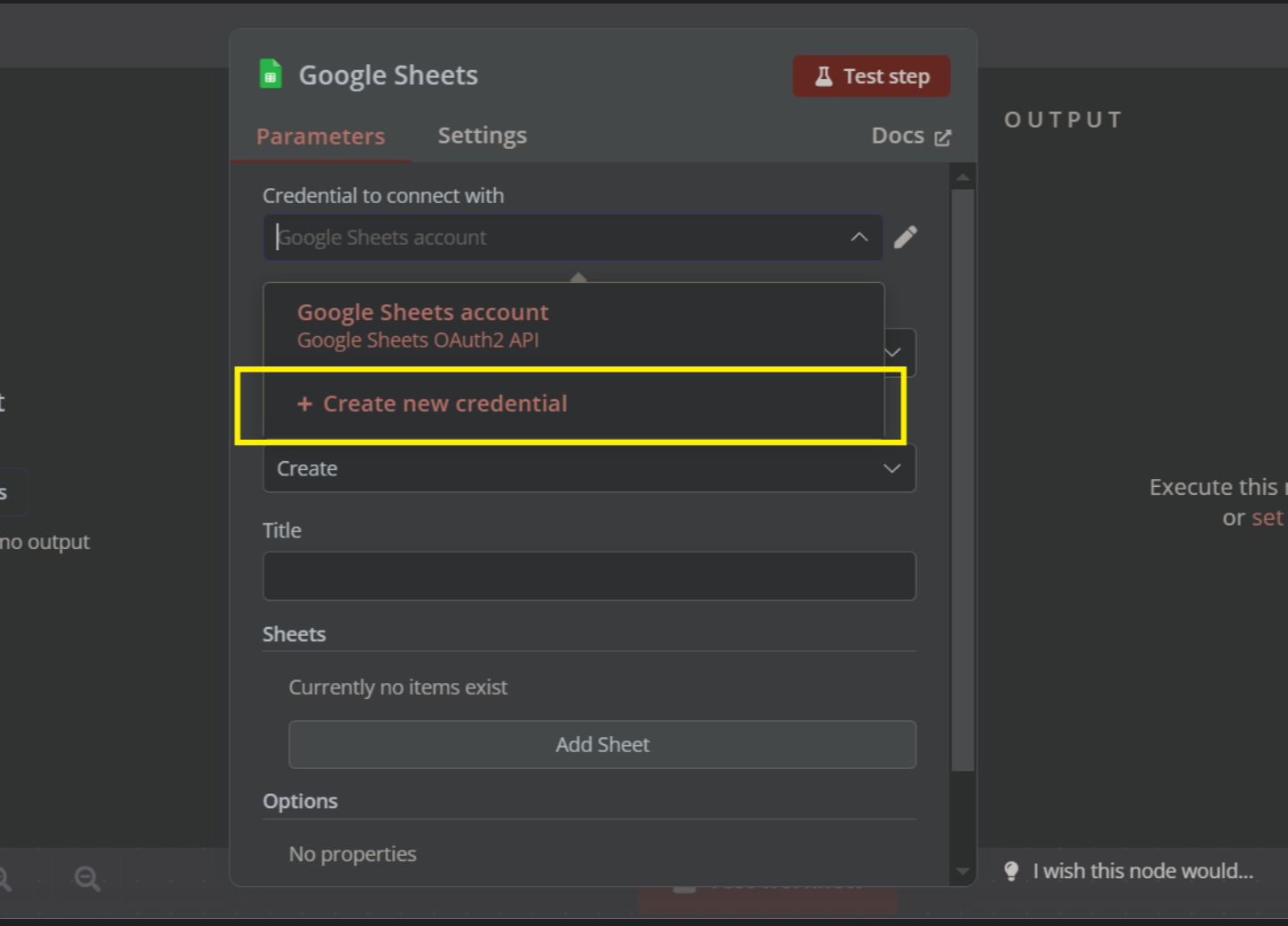The width and height of the screenshot is (1288, 926).
Task: Click the scrollbar down arrow in parameters panel
Action: pyautogui.click(x=962, y=872)
